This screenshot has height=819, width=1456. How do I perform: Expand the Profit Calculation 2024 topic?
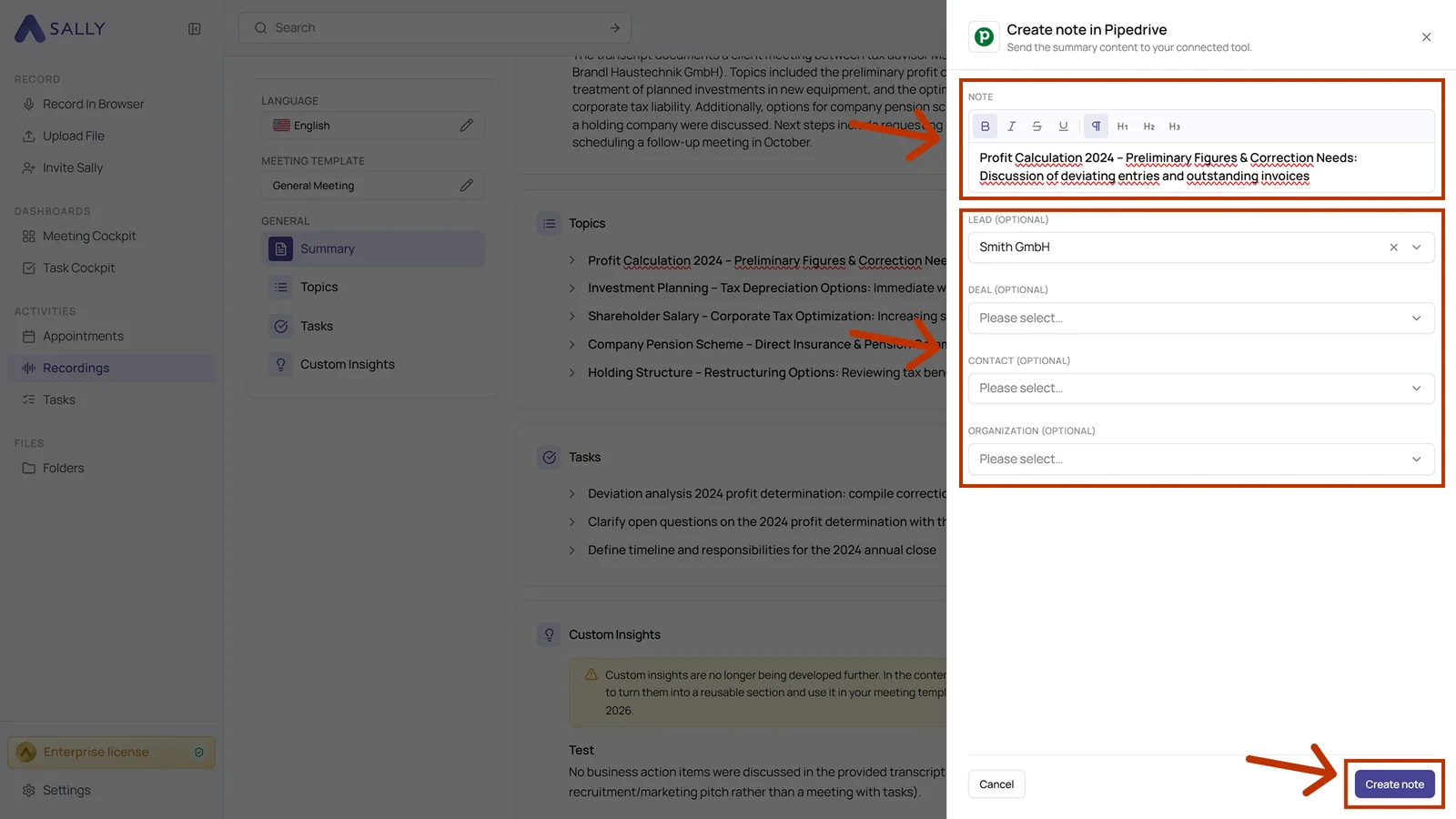[x=571, y=260]
